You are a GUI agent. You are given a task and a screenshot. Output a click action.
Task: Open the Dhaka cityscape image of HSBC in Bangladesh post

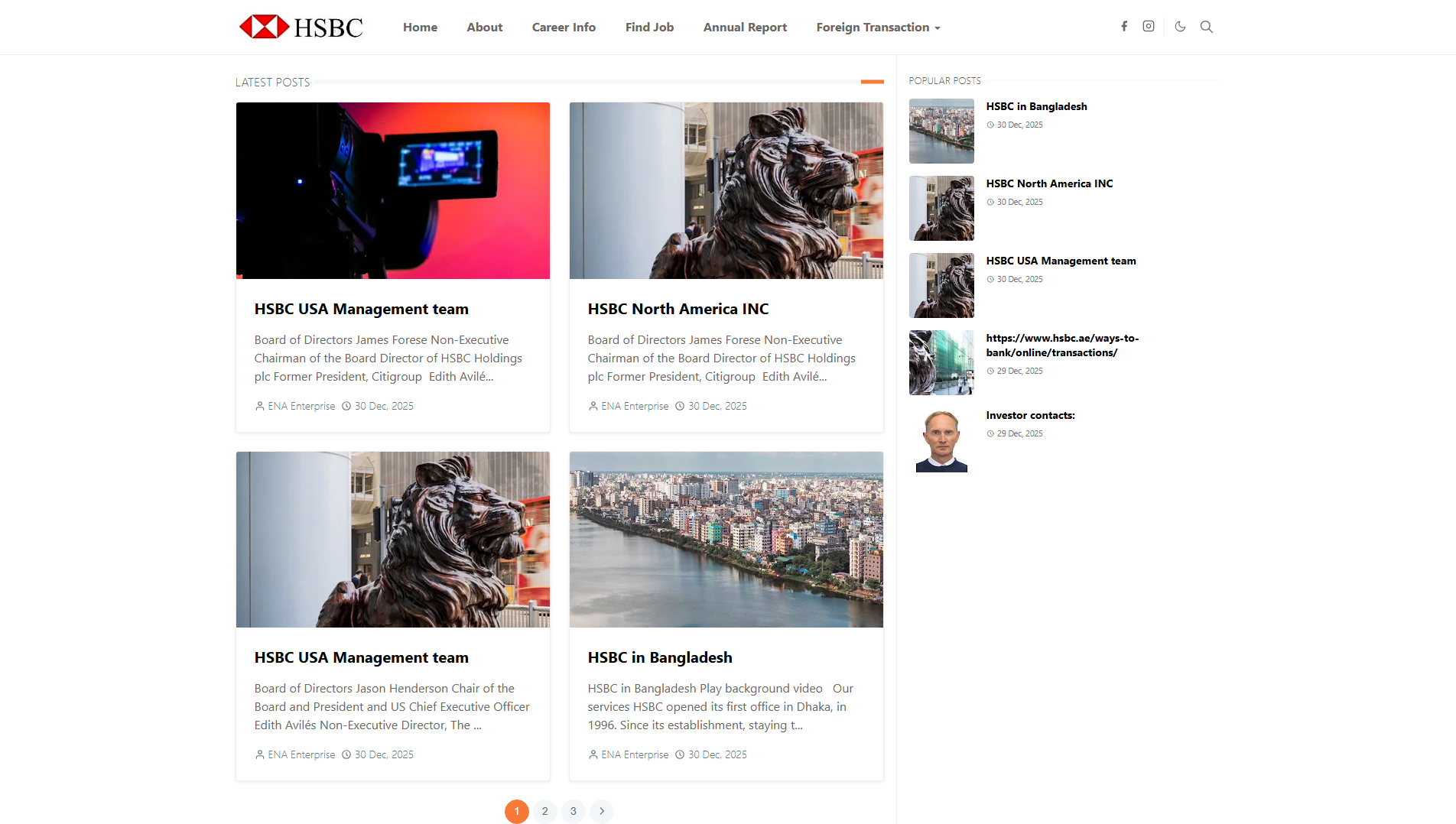tap(726, 540)
